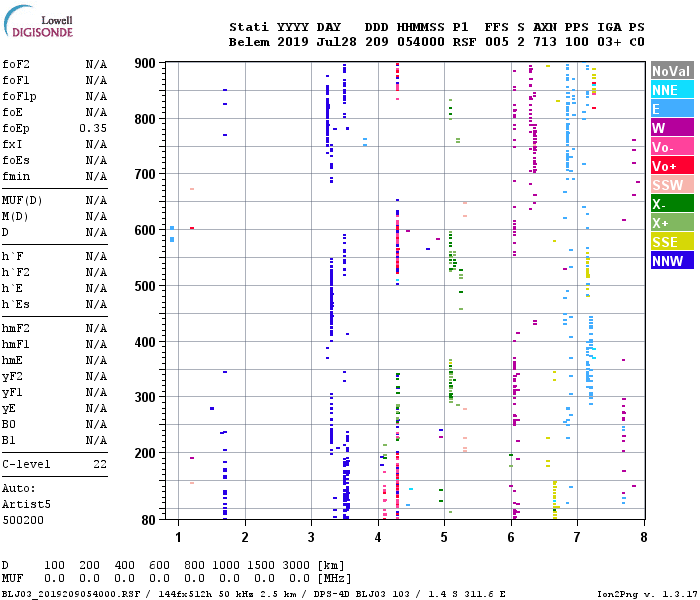
Task: Select the Vo+ legend color swatch
Action: tap(672, 166)
